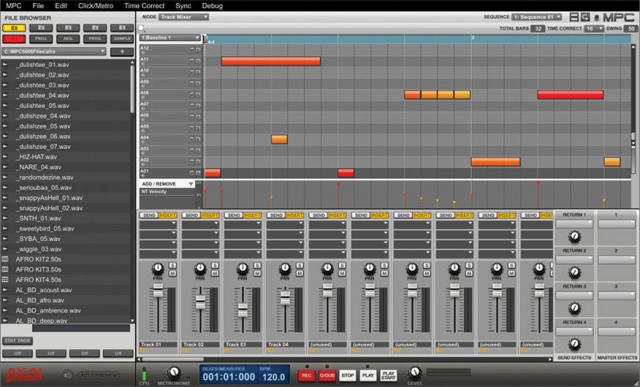Screen dimensions: 640x387
Task: Open Master Effects slot 1 dropdown
Action: pyautogui.click(x=617, y=224)
